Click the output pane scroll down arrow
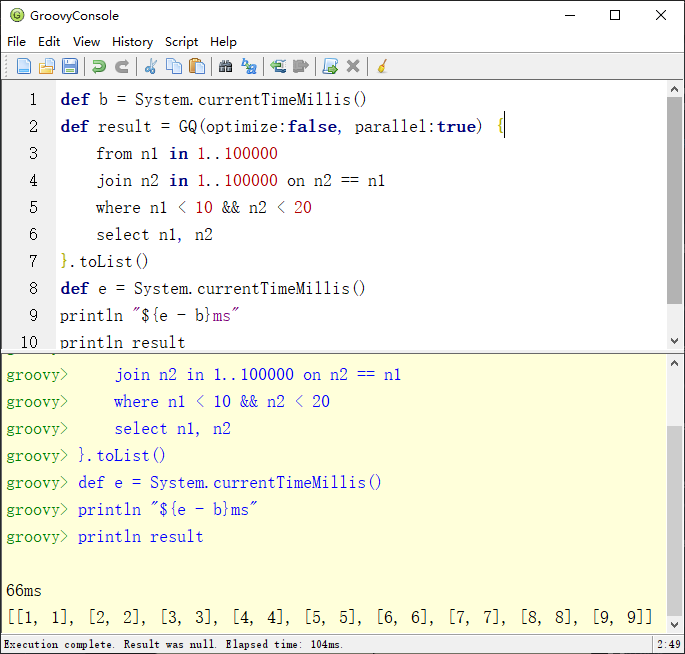685x654 pixels. point(674,624)
